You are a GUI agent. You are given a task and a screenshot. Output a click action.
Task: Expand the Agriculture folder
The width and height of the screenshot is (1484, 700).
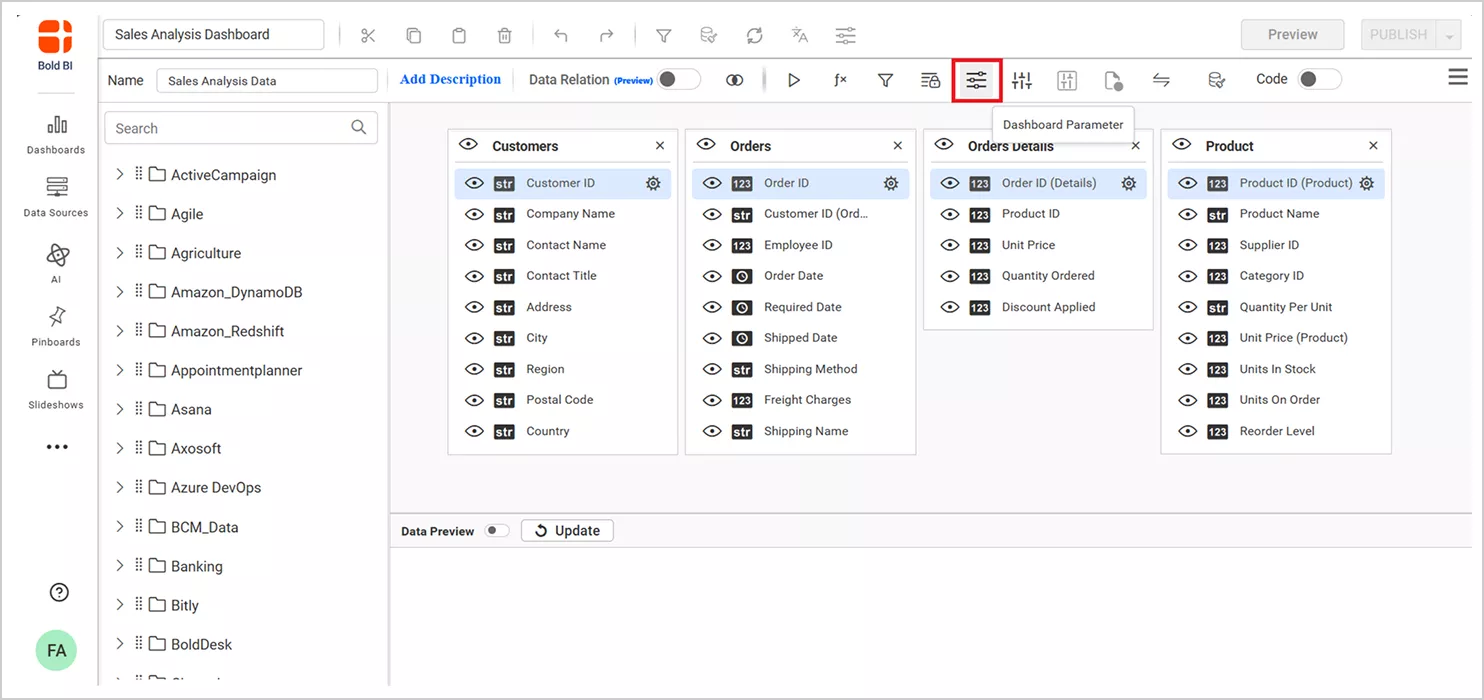click(120, 252)
